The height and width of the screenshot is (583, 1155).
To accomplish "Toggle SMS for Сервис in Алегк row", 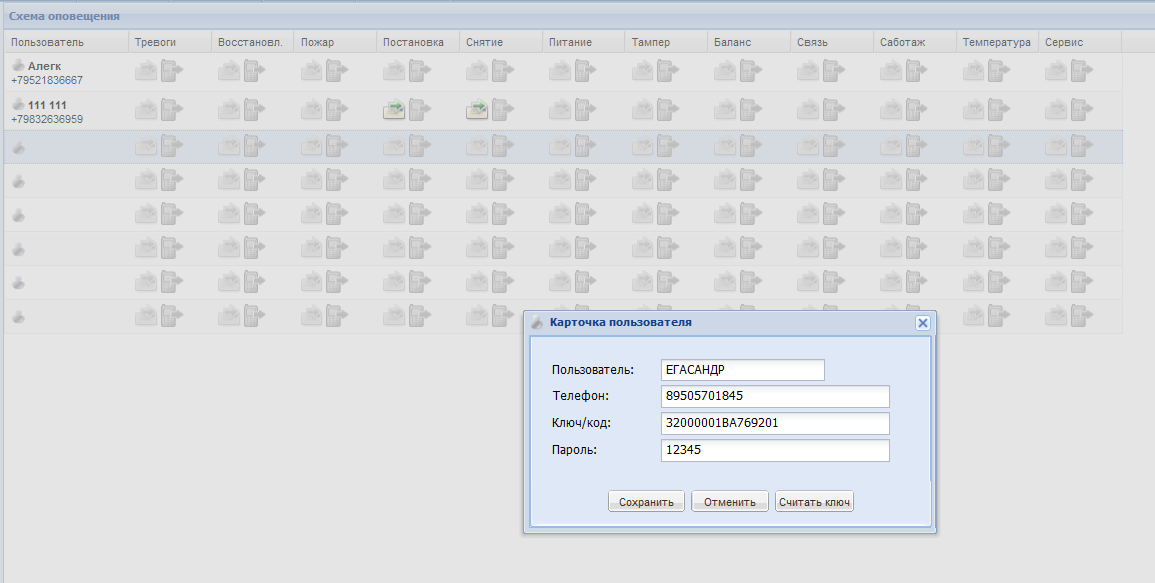I will pyautogui.click(x=1056, y=71).
